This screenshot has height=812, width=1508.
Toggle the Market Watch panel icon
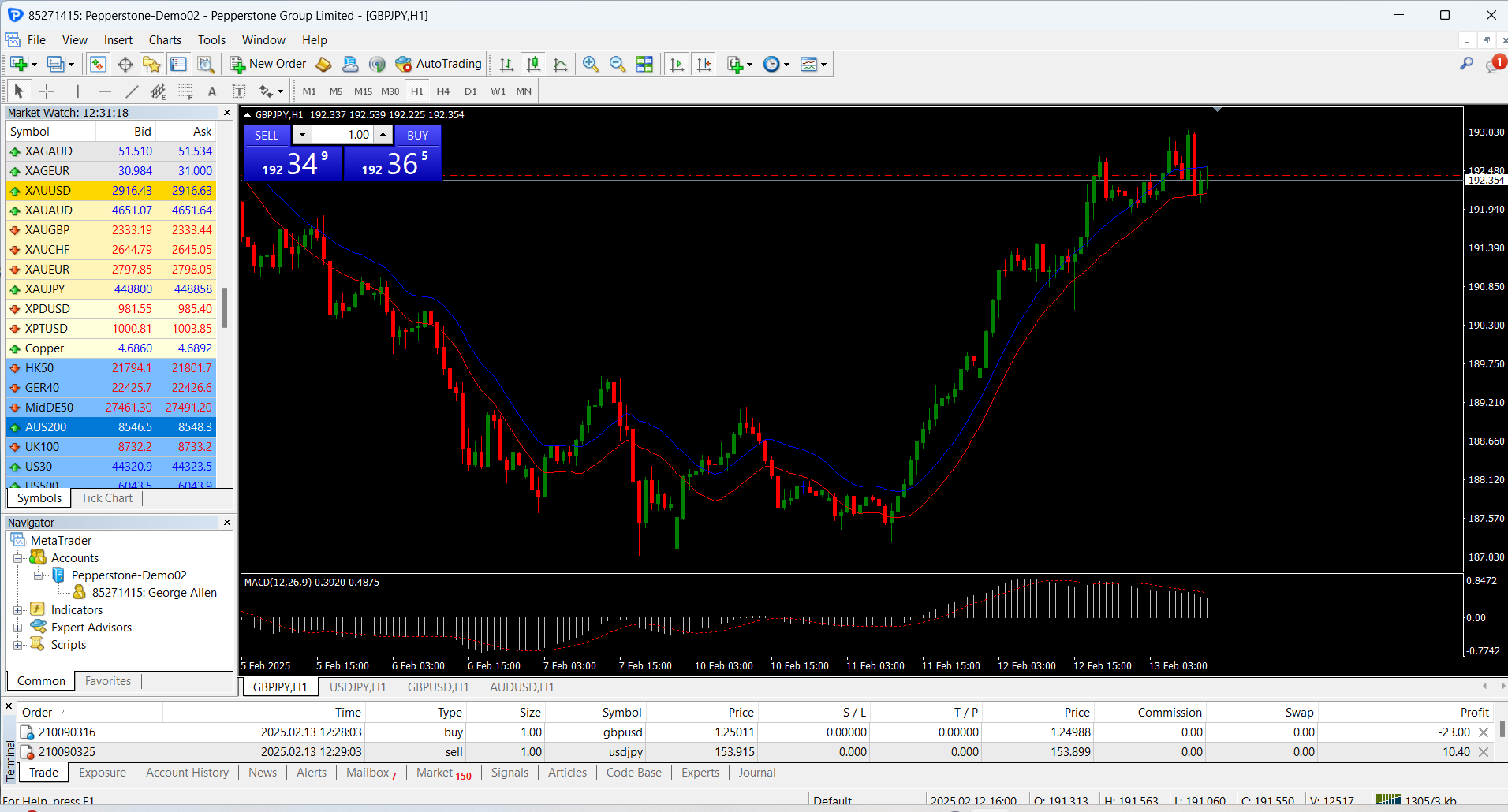click(98, 65)
